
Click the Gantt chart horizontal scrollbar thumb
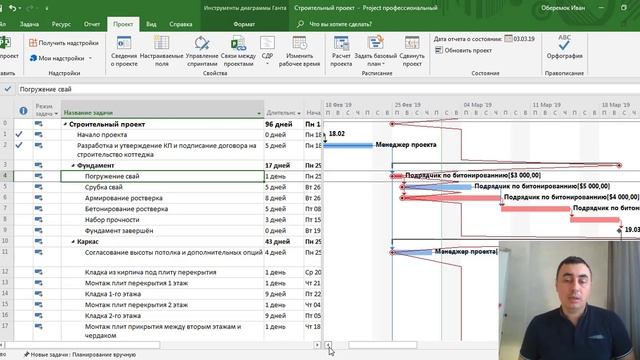pos(382,345)
